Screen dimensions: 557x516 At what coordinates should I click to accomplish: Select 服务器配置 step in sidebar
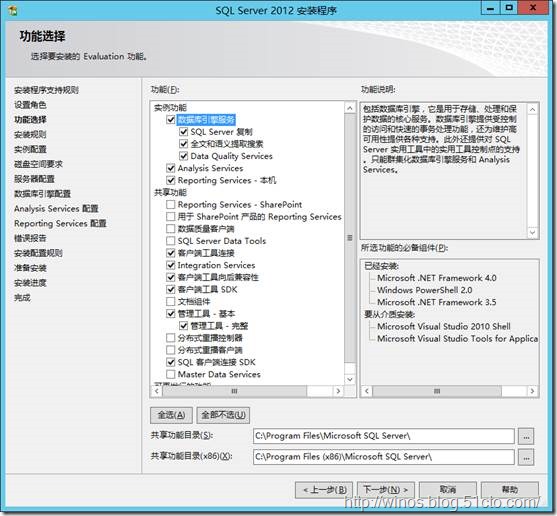[x=34, y=179]
